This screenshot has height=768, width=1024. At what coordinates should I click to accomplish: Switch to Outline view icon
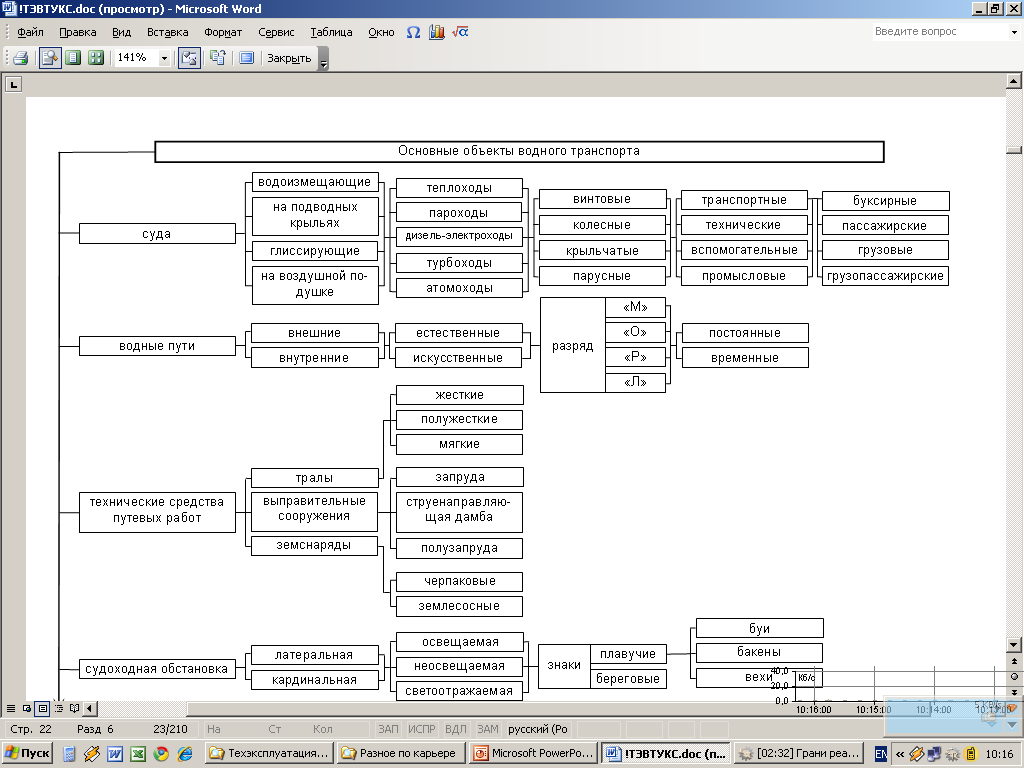59,708
